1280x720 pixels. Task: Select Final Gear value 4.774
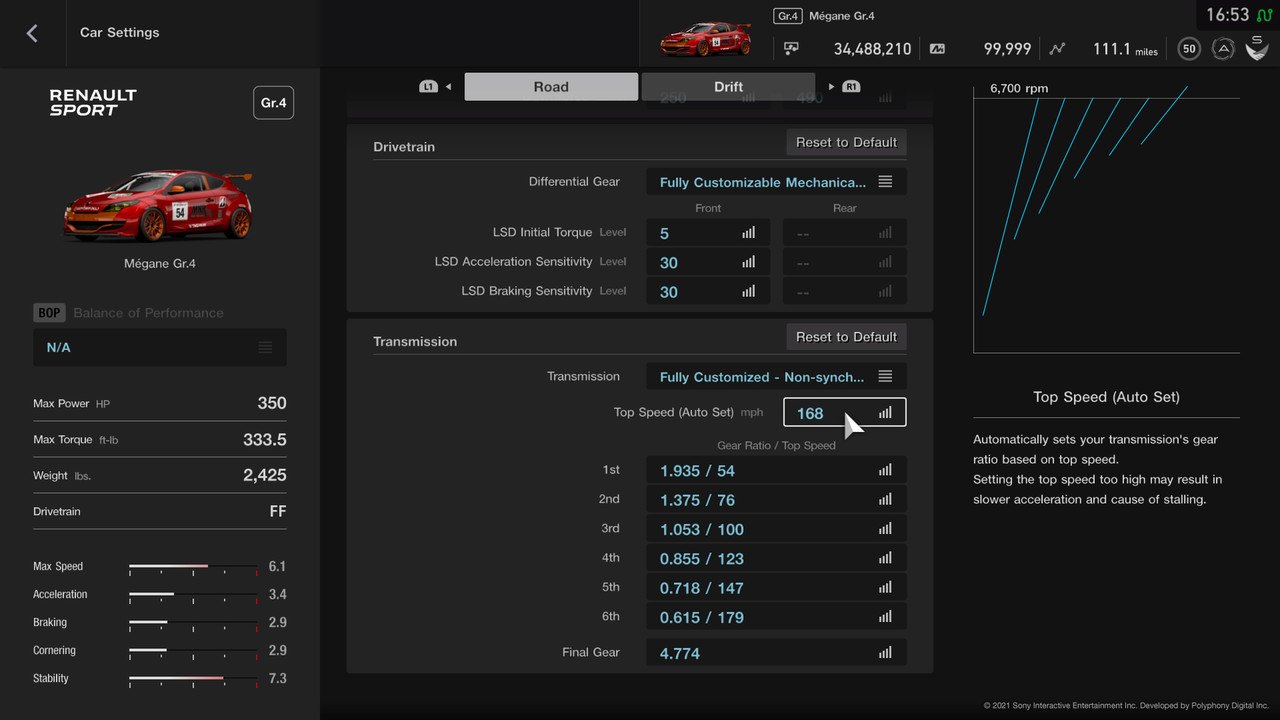tap(777, 653)
